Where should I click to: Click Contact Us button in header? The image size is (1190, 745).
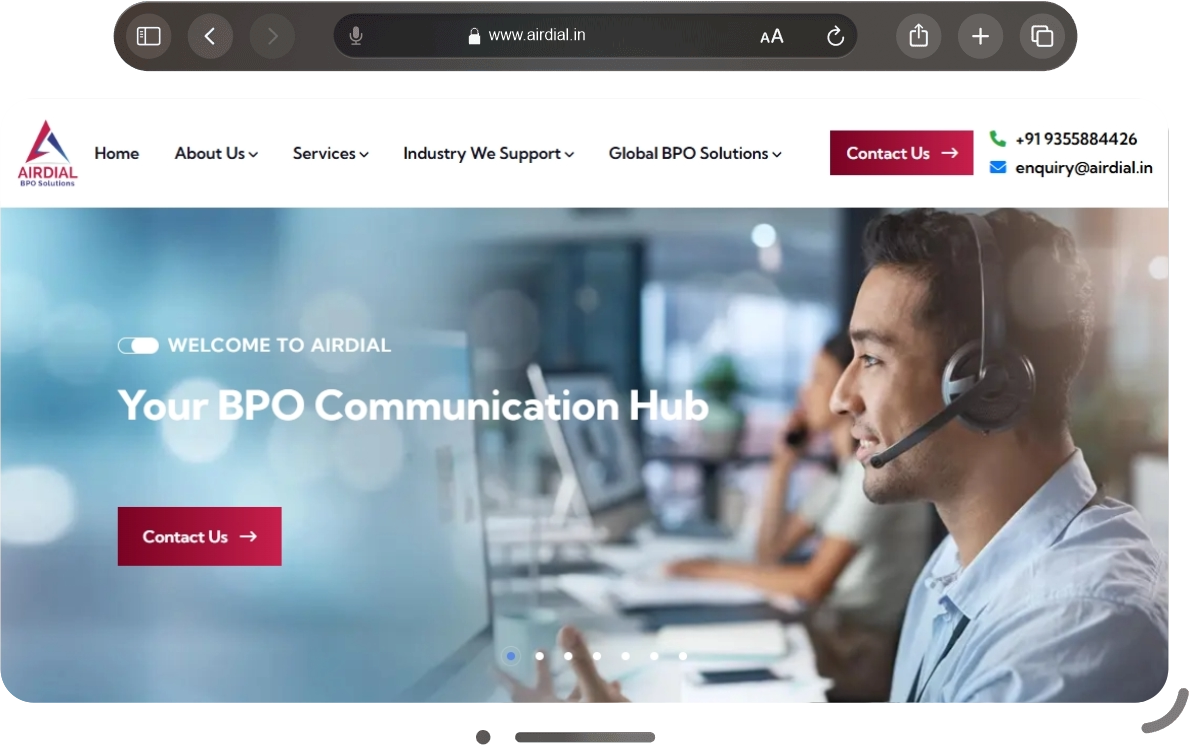902,152
